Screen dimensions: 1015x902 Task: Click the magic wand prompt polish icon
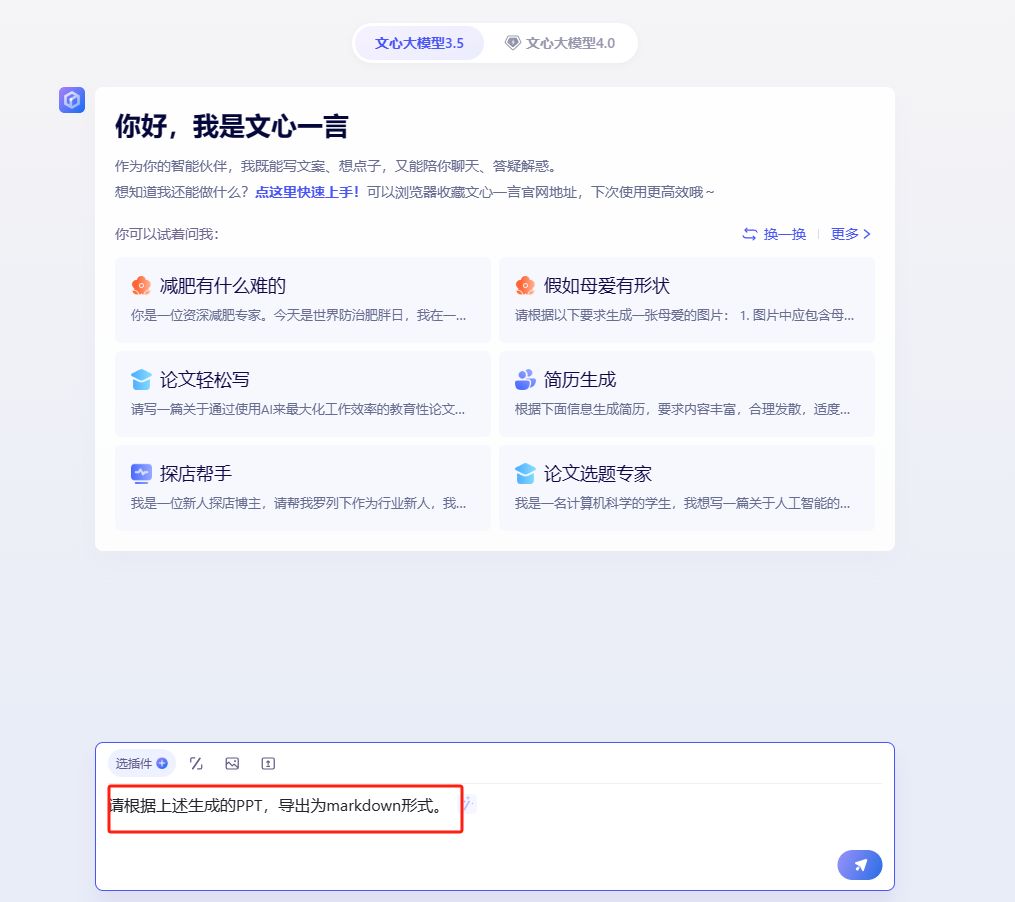point(469,804)
